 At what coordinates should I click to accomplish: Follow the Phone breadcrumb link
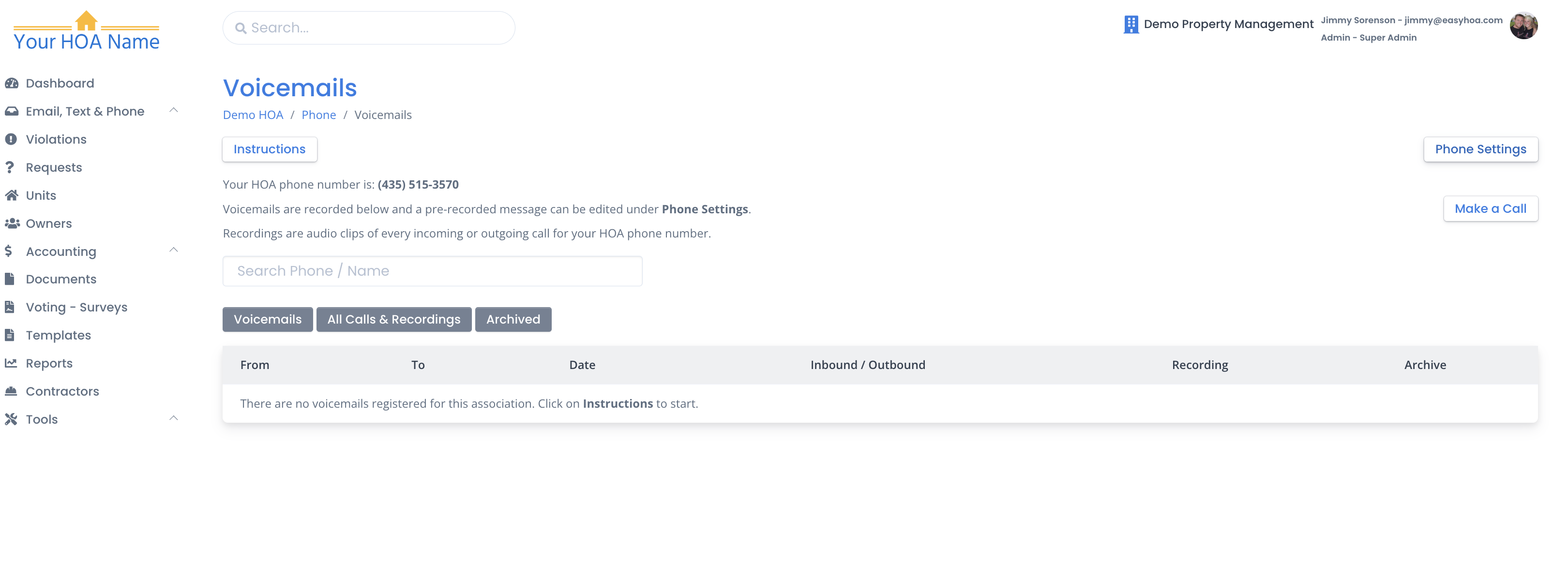coord(319,115)
